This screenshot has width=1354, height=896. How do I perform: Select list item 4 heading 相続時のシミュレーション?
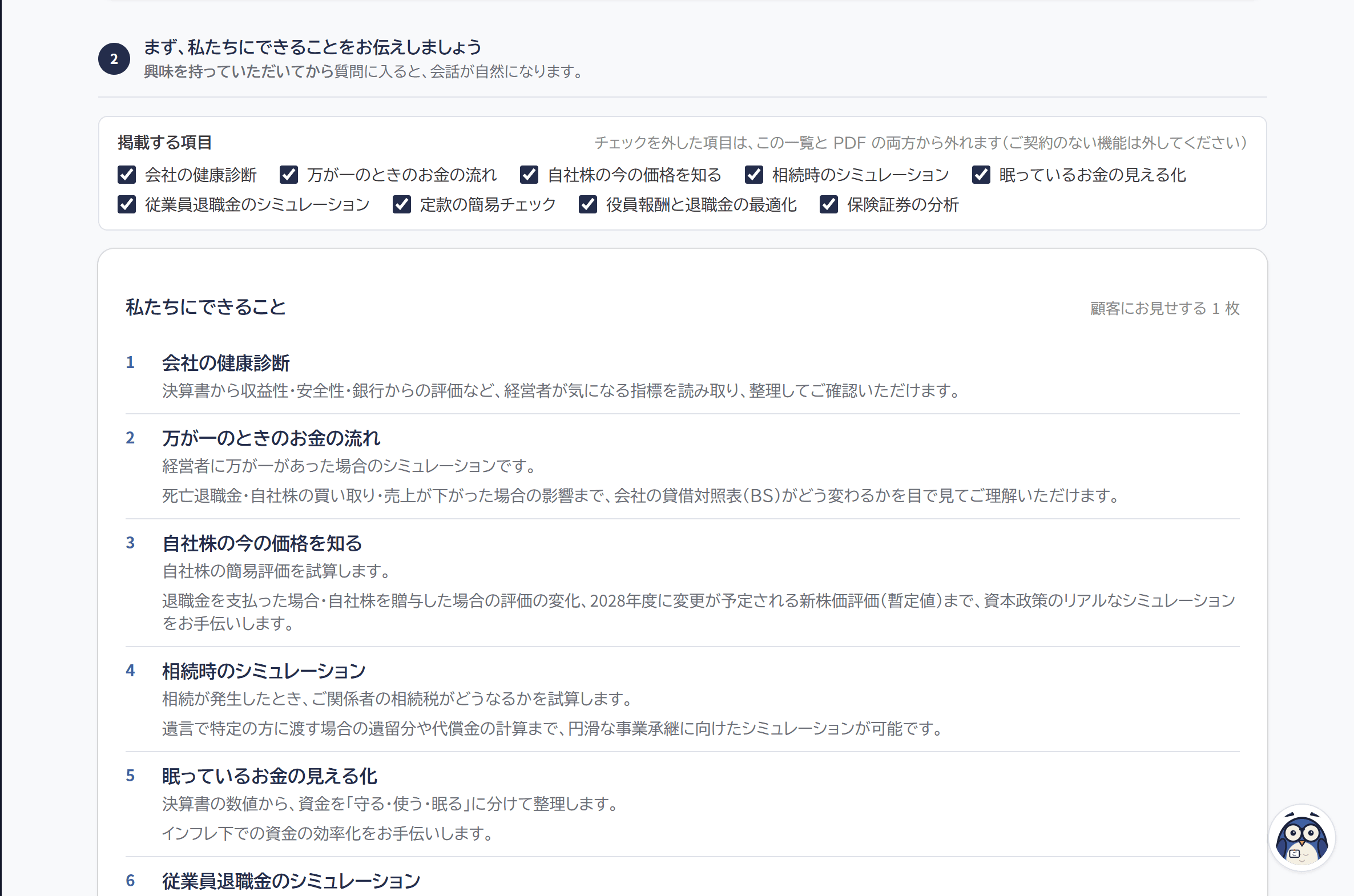click(264, 671)
